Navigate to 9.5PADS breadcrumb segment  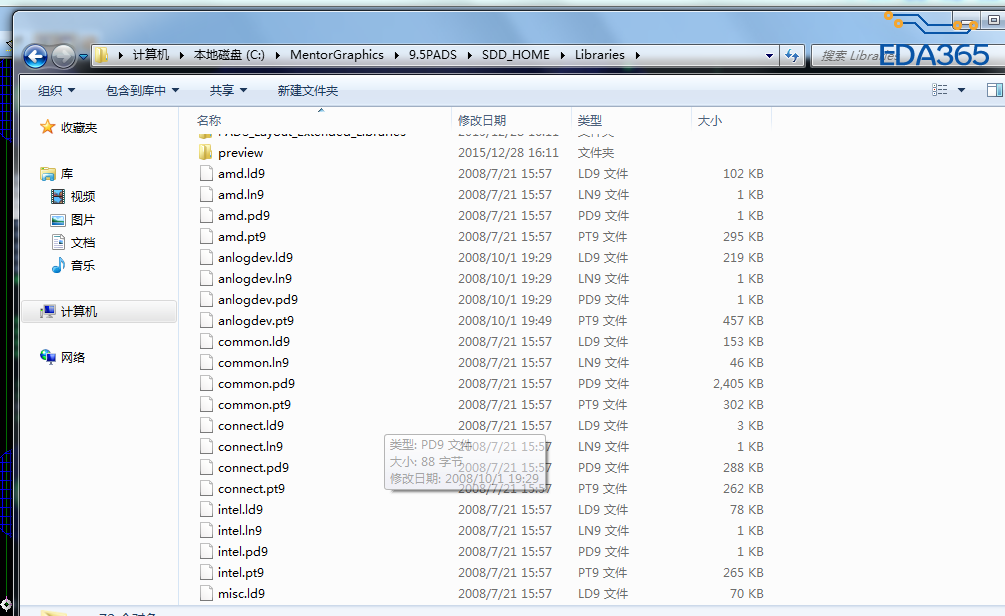point(433,55)
